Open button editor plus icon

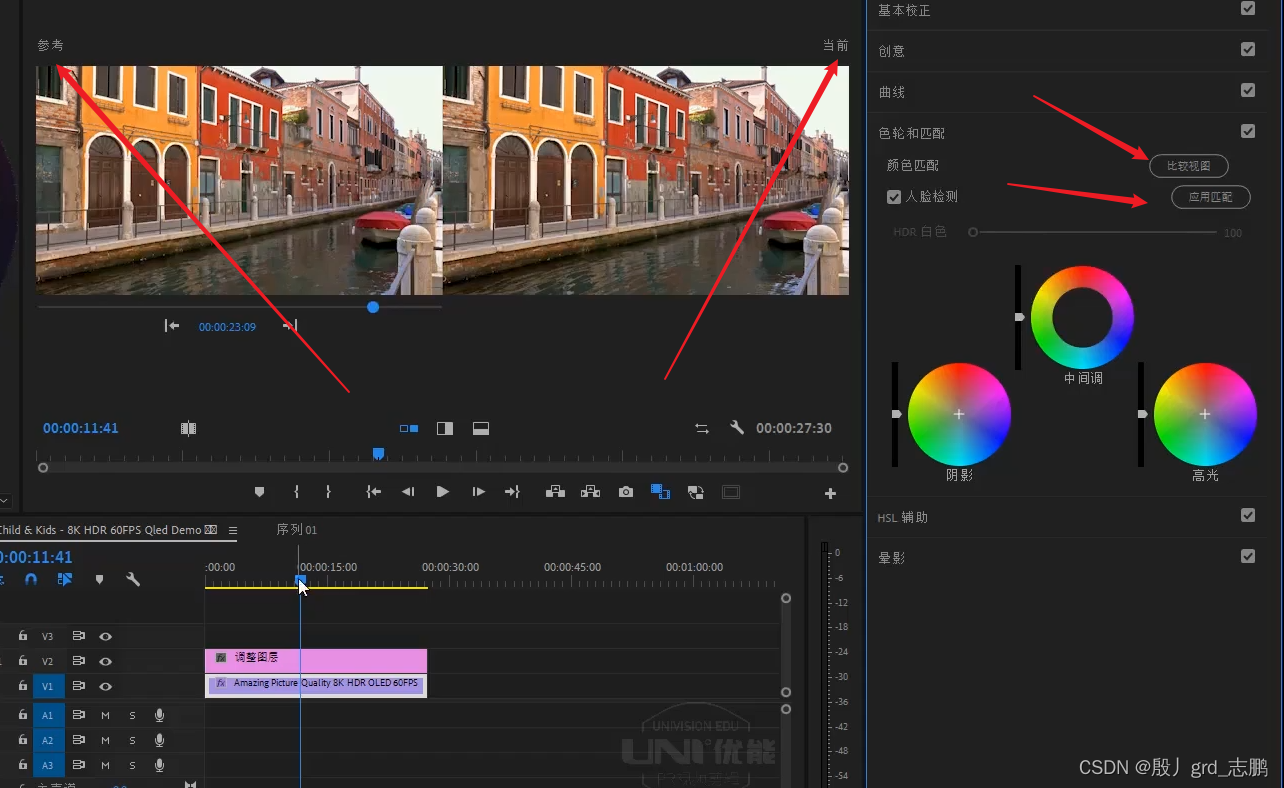point(830,493)
